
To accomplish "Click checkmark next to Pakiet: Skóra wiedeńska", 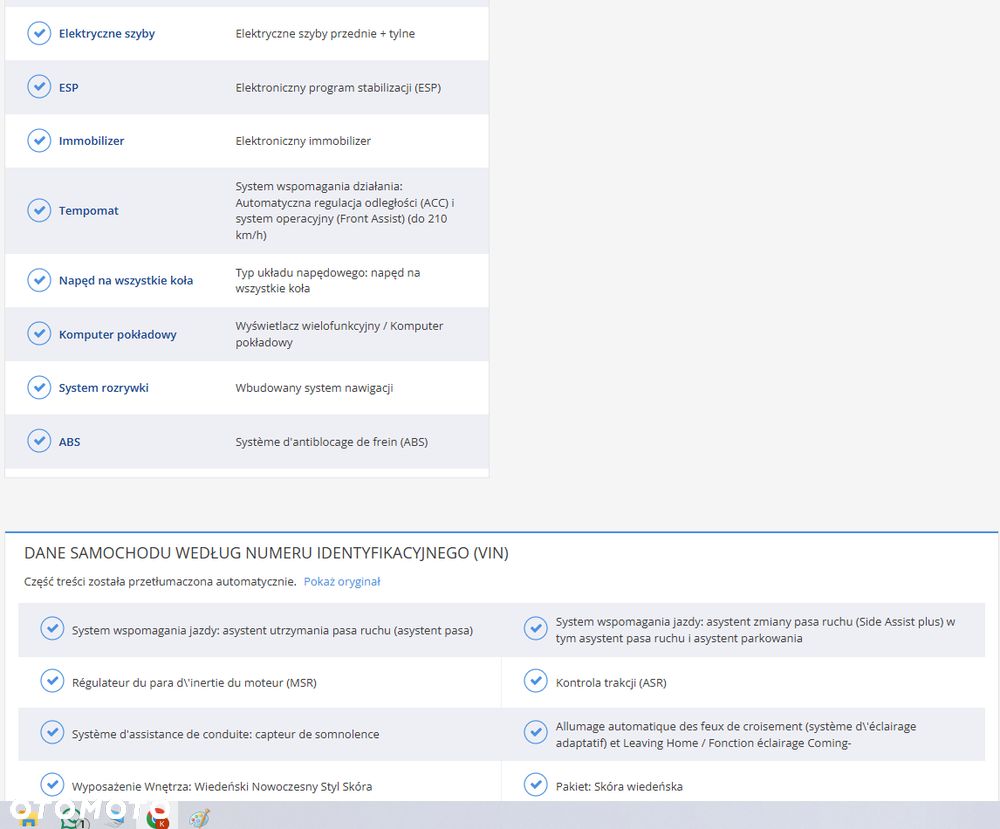I will [535, 785].
